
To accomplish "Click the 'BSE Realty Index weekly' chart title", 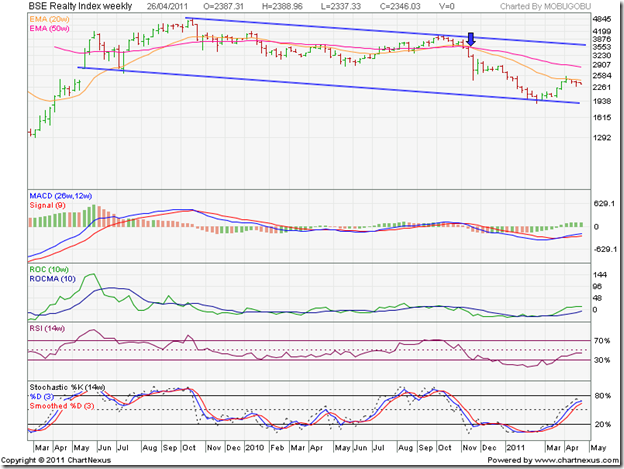I will [80, 6].
